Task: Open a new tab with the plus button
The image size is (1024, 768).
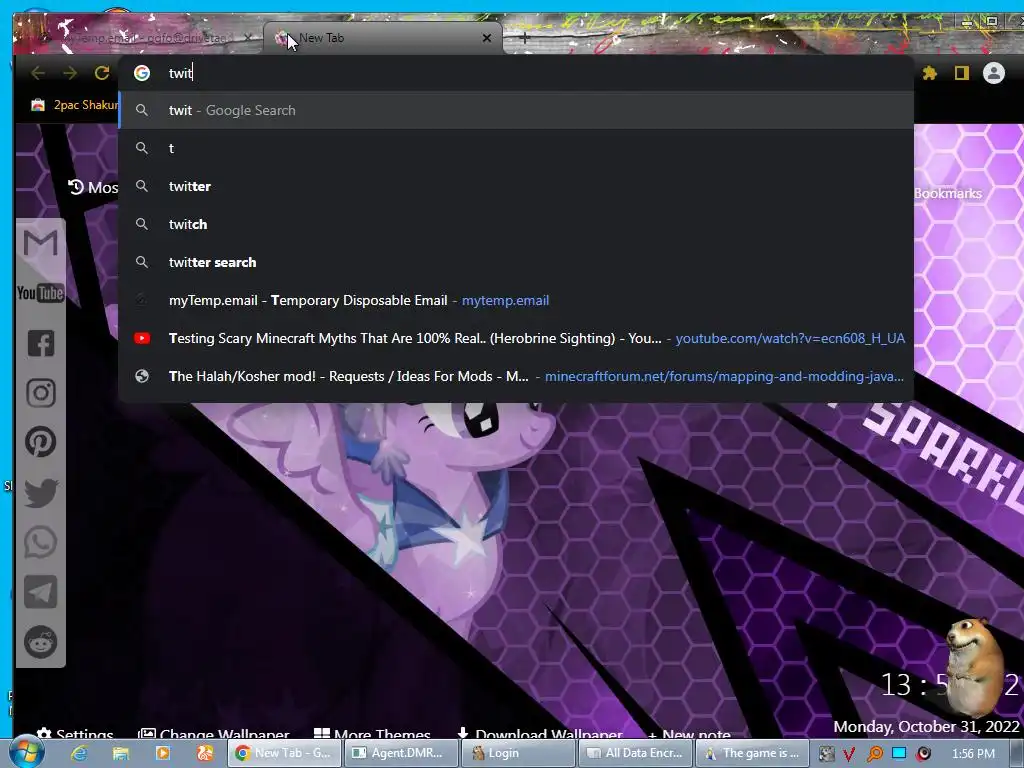Action: pyautogui.click(x=524, y=38)
